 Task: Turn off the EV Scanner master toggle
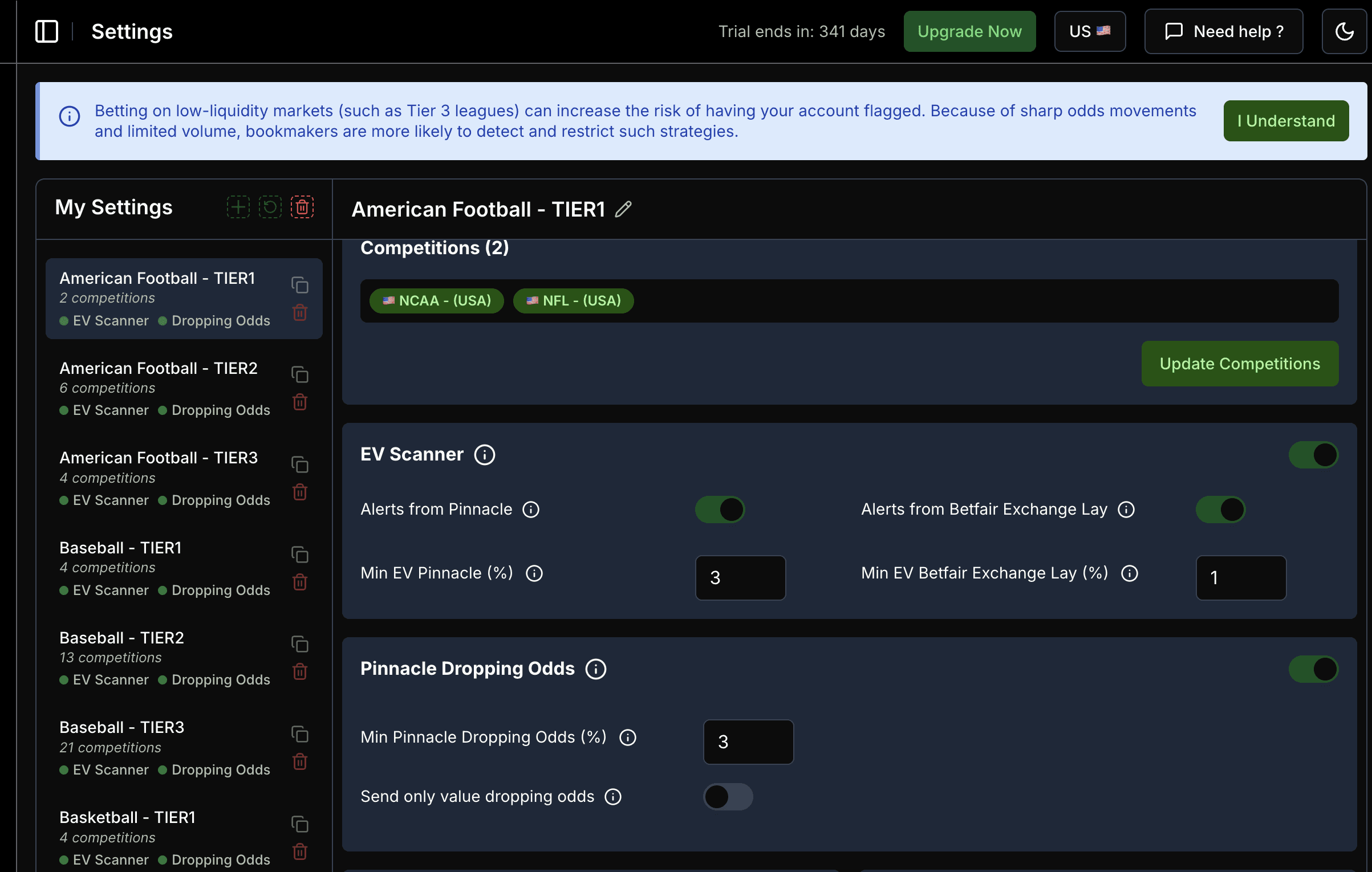pyautogui.click(x=1313, y=454)
